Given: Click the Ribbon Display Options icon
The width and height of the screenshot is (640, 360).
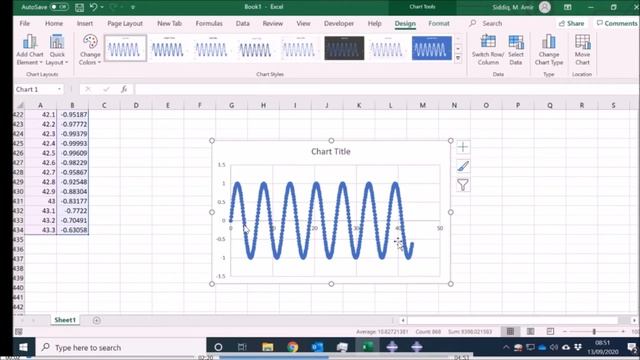Looking at the screenshot, I should click(568, 7).
